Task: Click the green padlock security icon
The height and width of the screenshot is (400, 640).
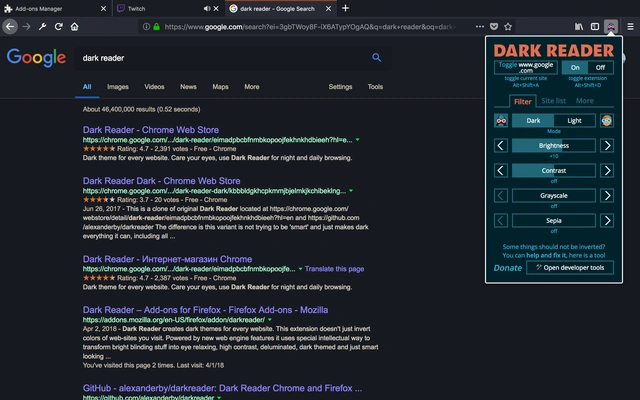Action: [156, 27]
